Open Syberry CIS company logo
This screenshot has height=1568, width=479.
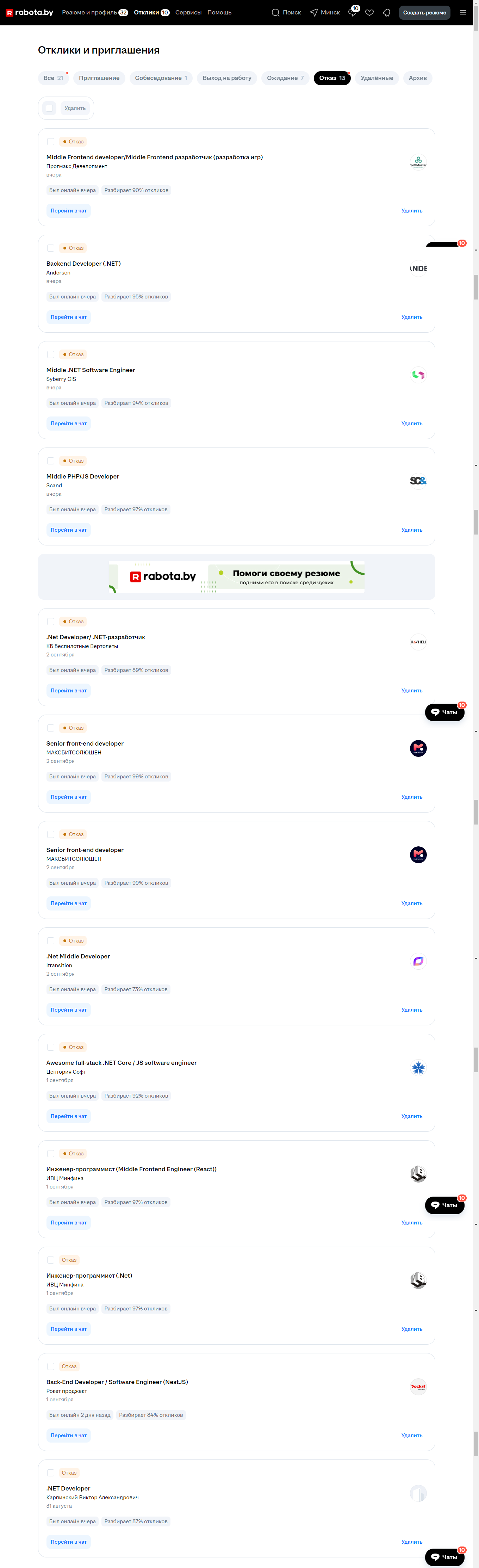418,375
